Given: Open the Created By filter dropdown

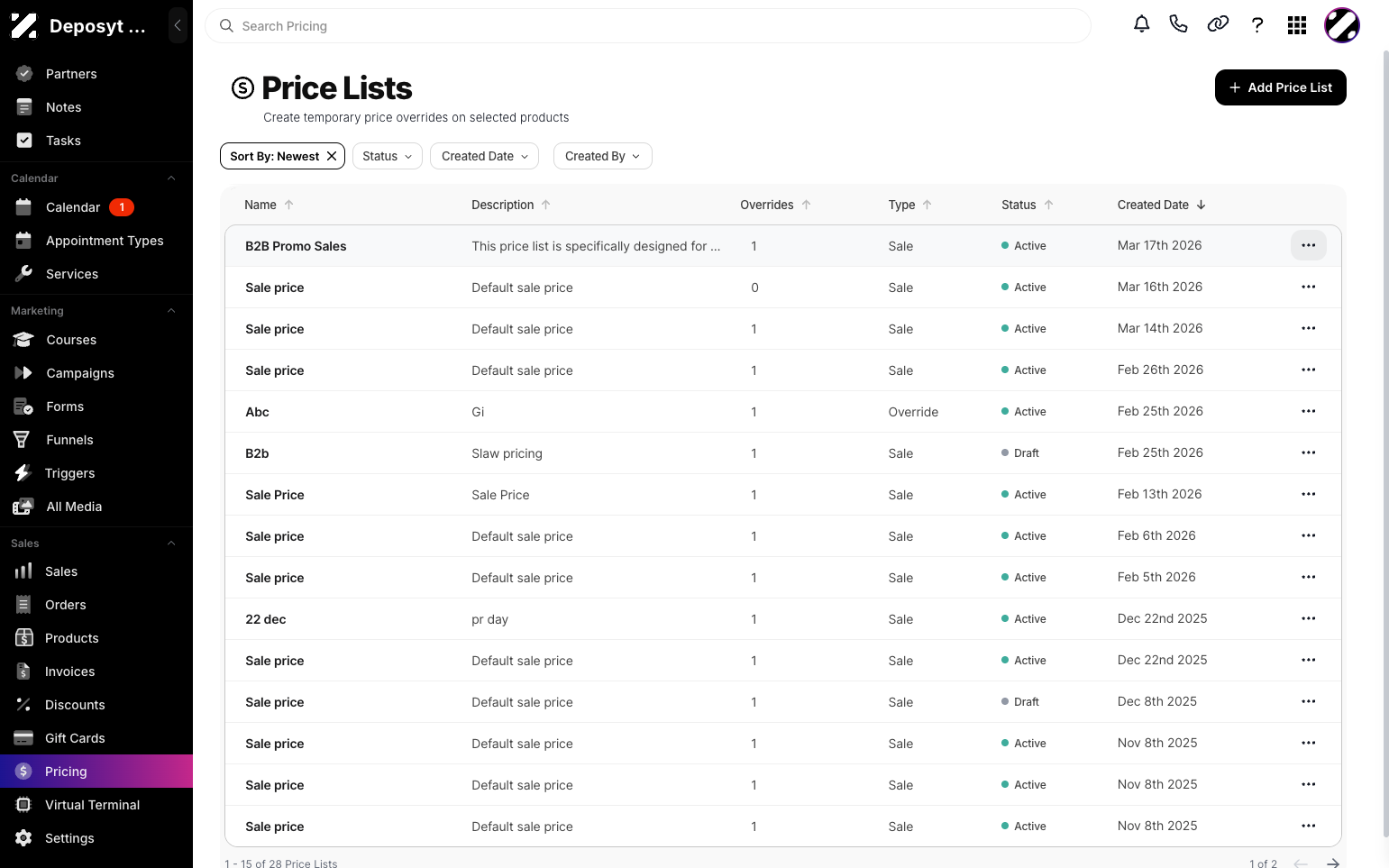Looking at the screenshot, I should coord(602,156).
